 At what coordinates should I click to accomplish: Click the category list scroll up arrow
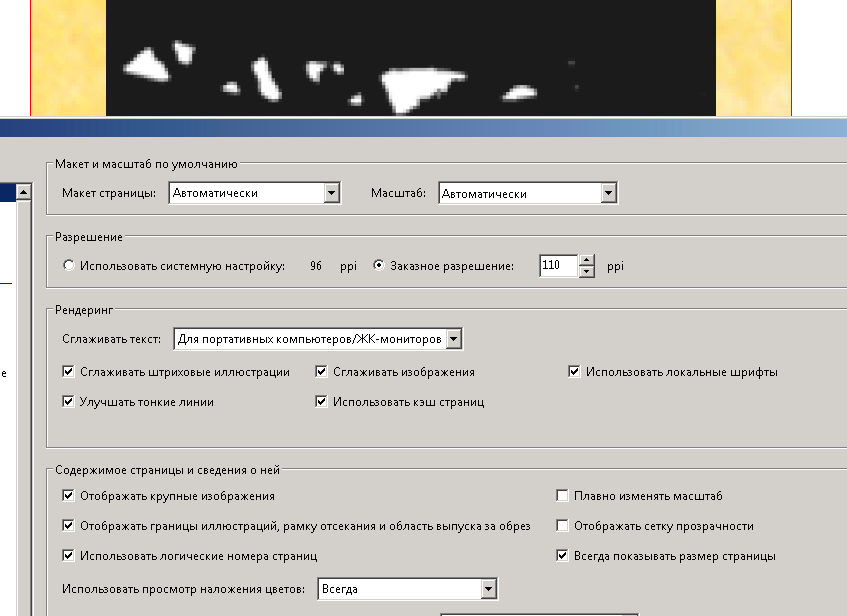[23, 192]
